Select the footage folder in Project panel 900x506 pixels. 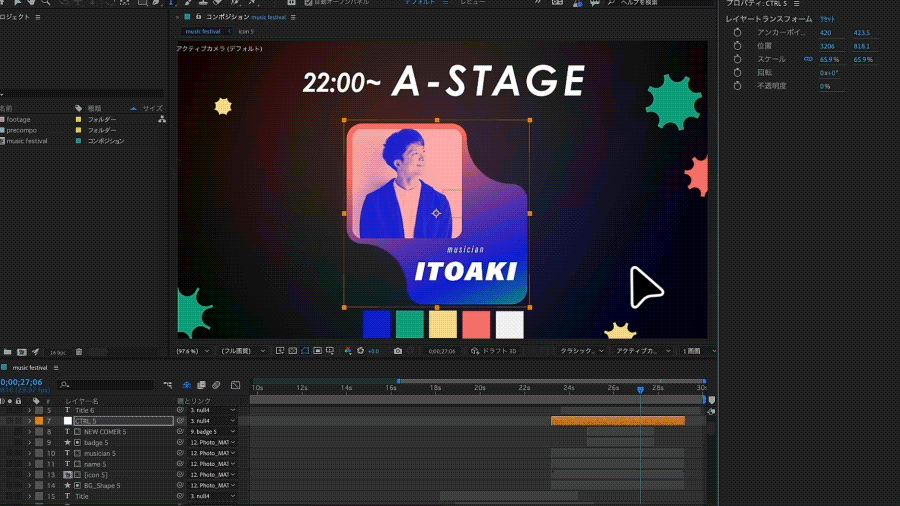[x=18, y=119]
